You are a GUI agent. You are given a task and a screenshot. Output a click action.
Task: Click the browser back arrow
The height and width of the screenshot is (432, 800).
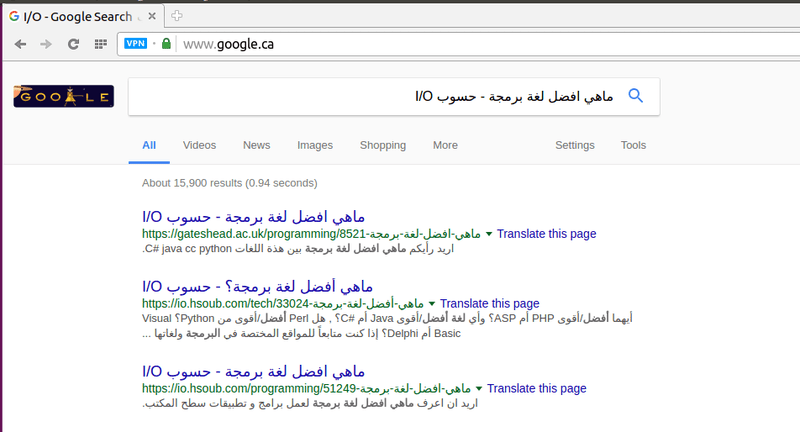[x=20, y=44]
